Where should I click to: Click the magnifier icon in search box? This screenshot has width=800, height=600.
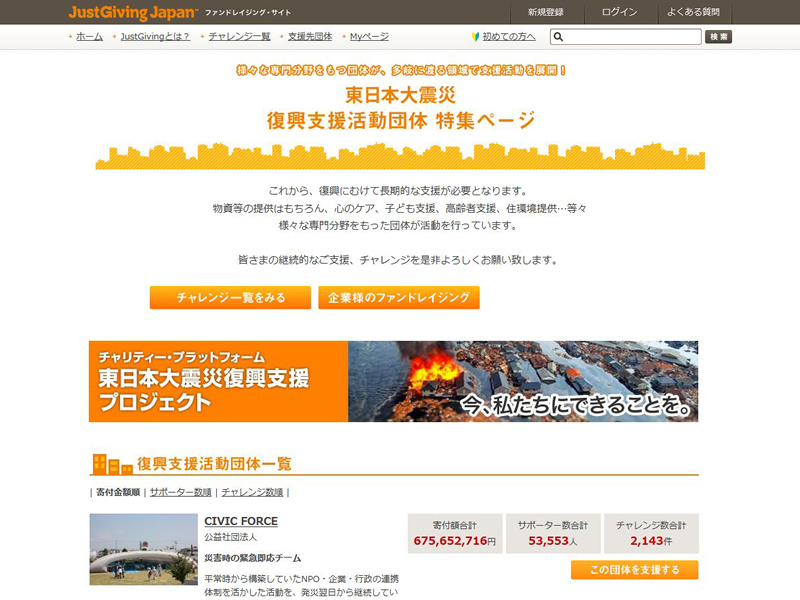coord(559,37)
